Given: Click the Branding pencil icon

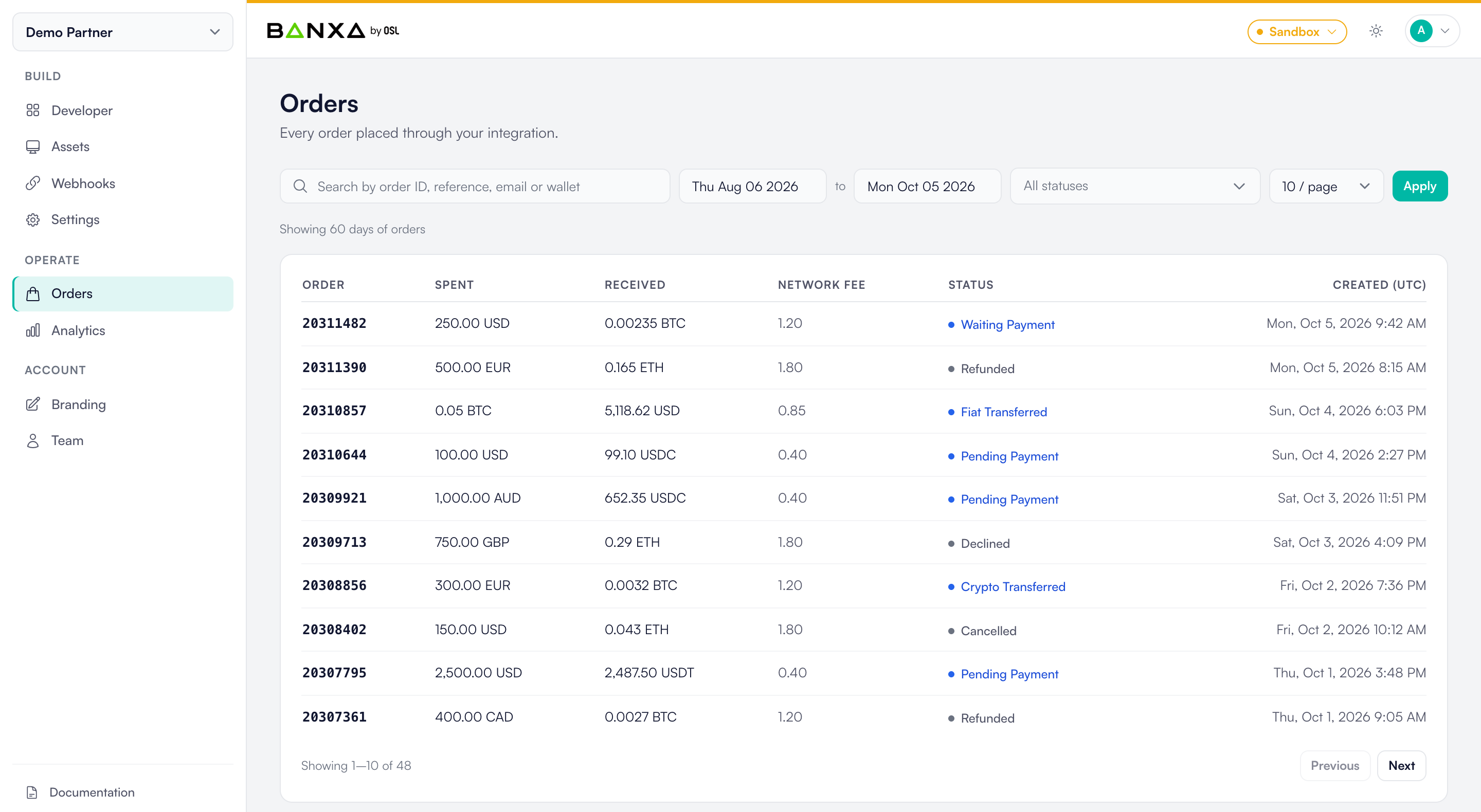Looking at the screenshot, I should point(33,404).
